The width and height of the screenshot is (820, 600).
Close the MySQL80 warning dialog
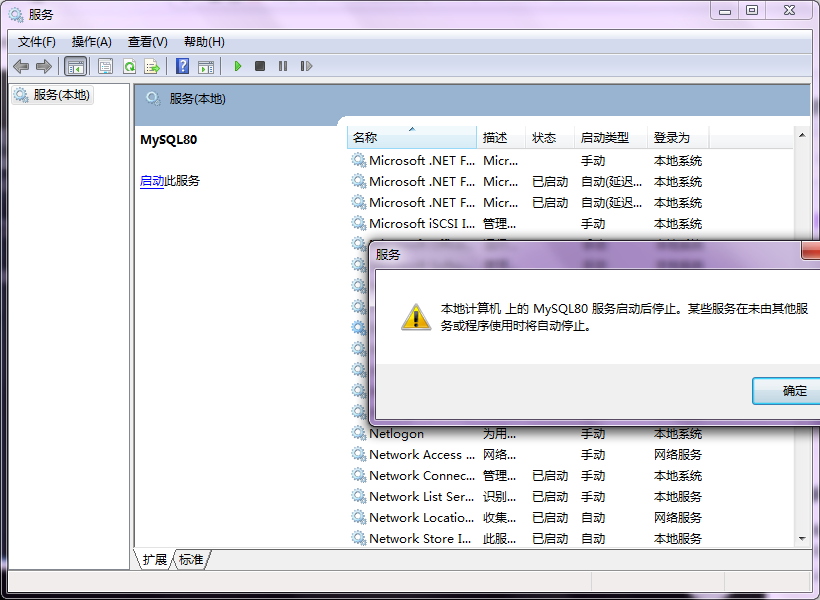(811, 251)
